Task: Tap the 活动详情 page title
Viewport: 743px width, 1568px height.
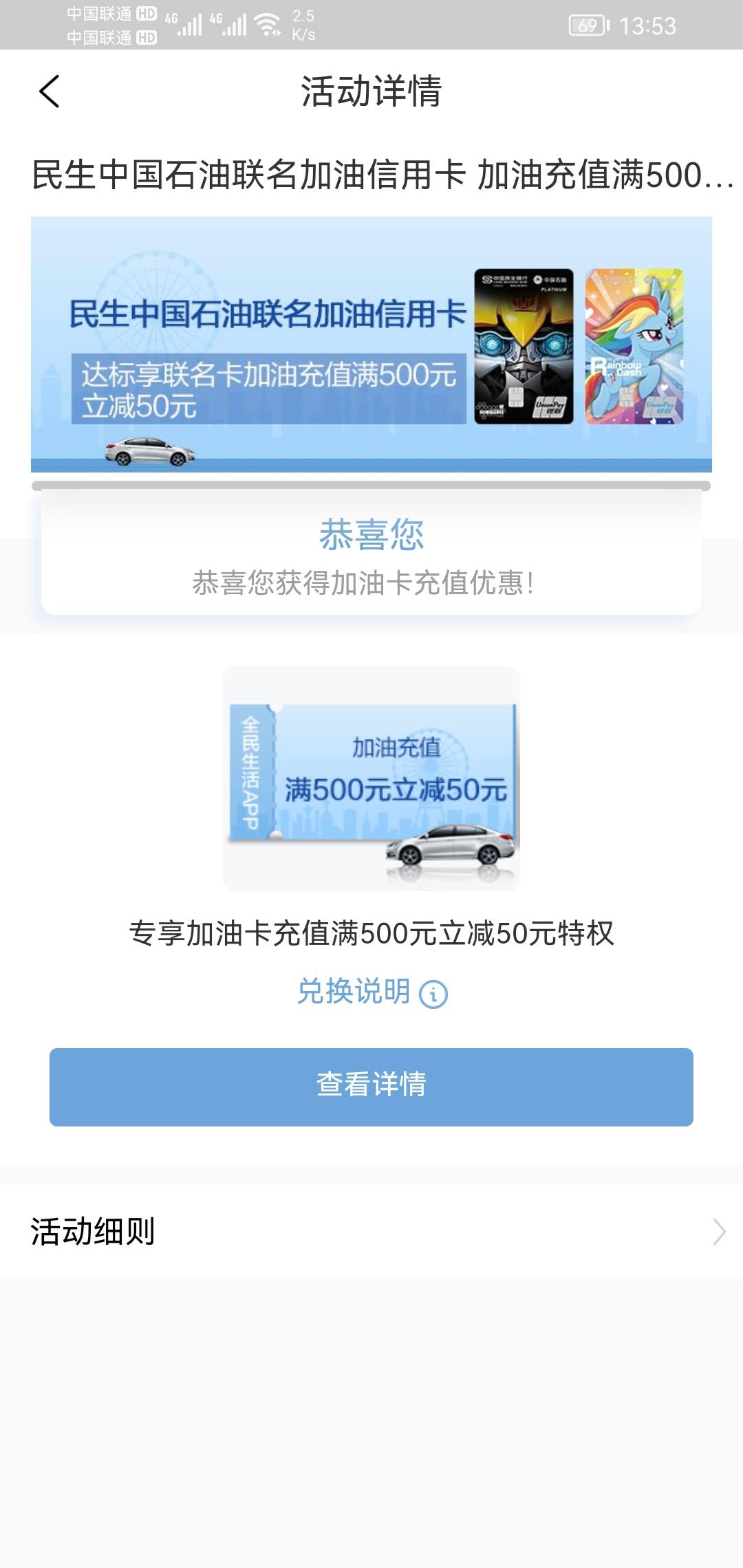Action: coord(371,91)
